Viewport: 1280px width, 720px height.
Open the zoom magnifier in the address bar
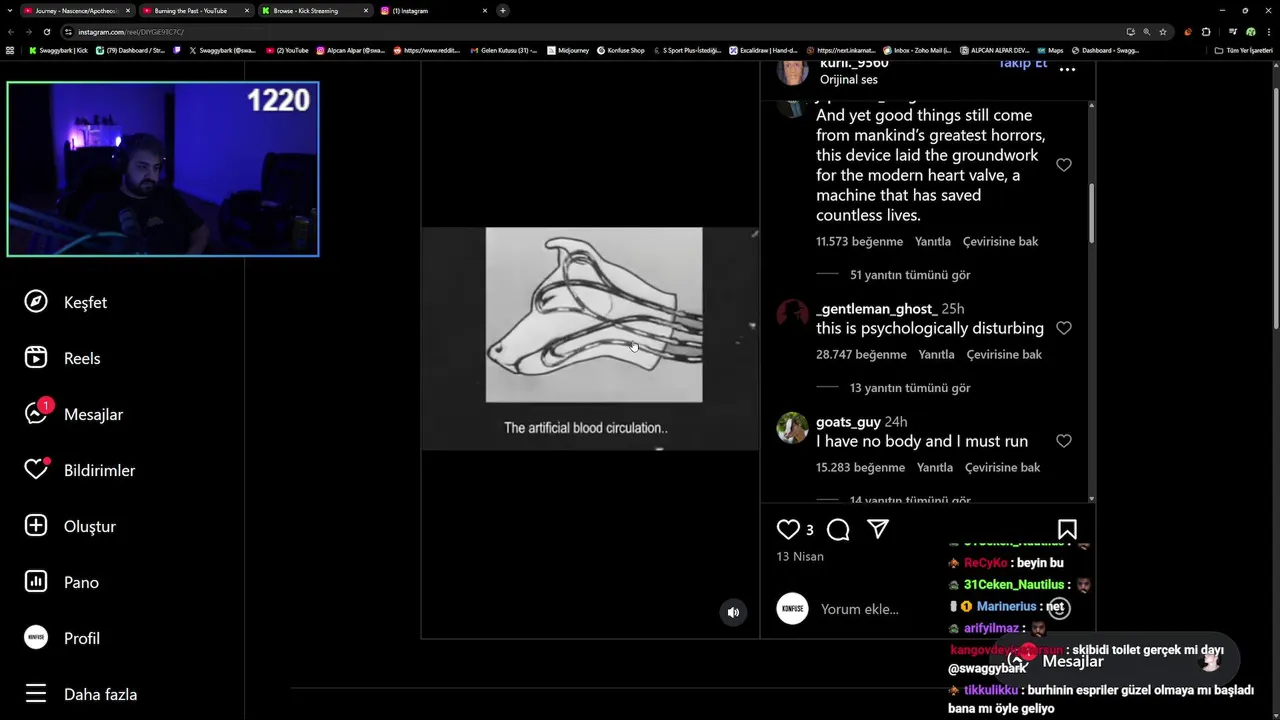[x=1147, y=32]
